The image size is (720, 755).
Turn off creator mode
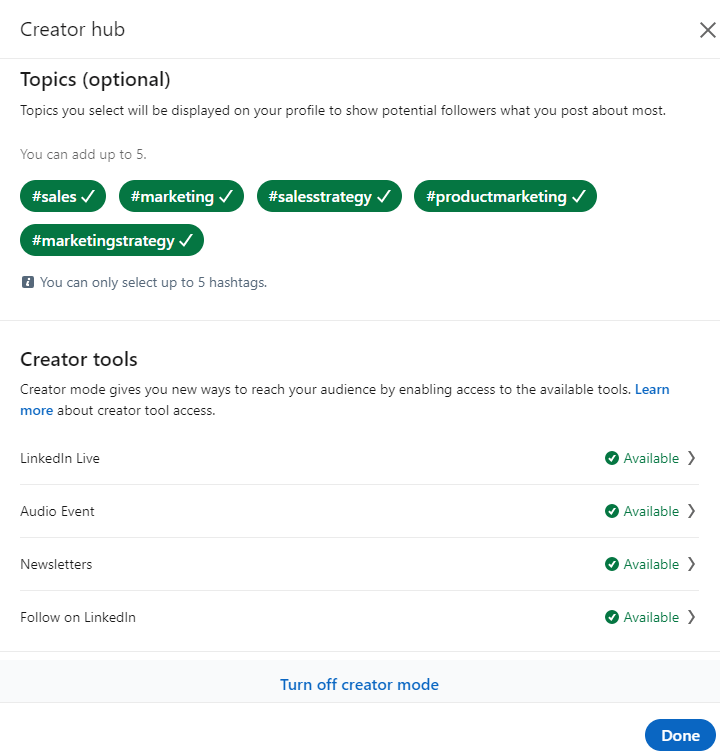coord(359,685)
